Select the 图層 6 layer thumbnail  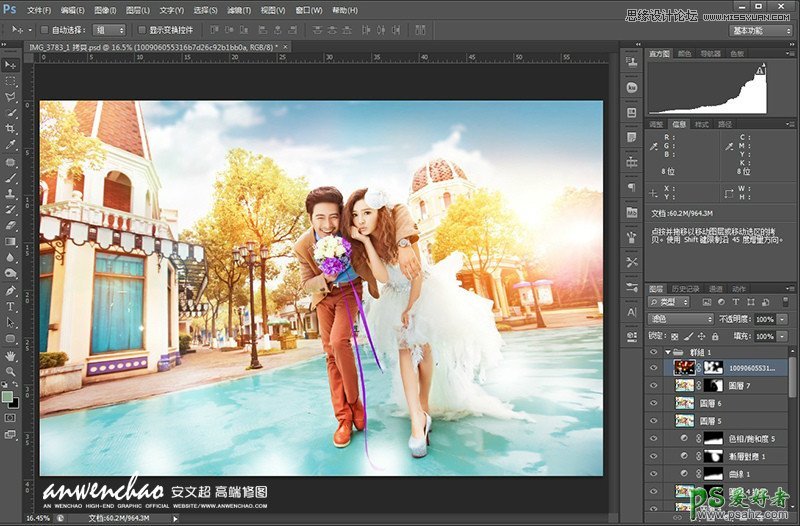click(684, 403)
